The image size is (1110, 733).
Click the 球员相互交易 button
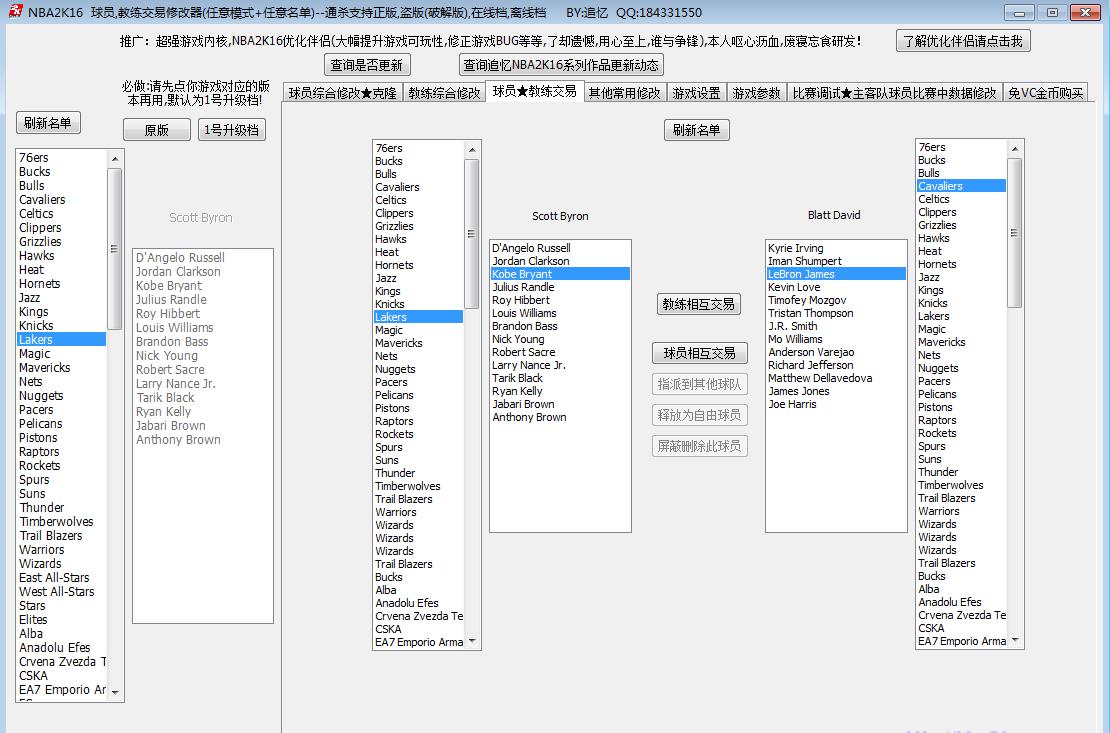pyautogui.click(x=699, y=353)
